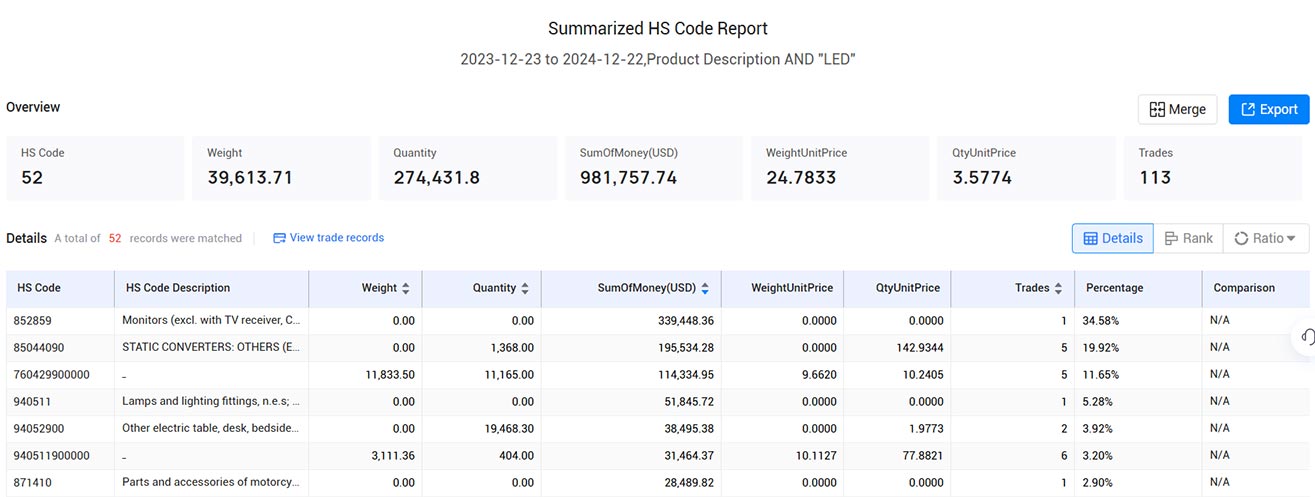
Task: Select HS code 940511900000 cell
Action: pos(51,456)
